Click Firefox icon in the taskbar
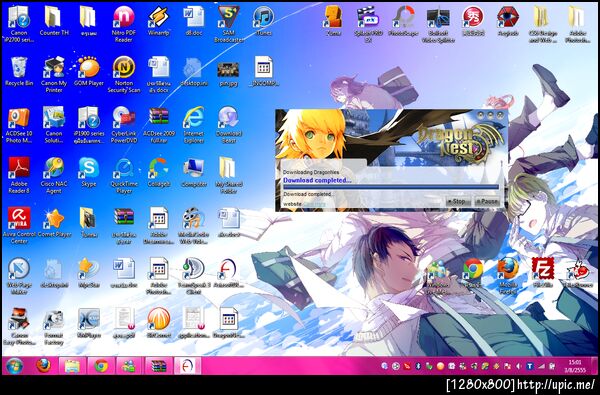The image size is (600, 395). [43, 366]
